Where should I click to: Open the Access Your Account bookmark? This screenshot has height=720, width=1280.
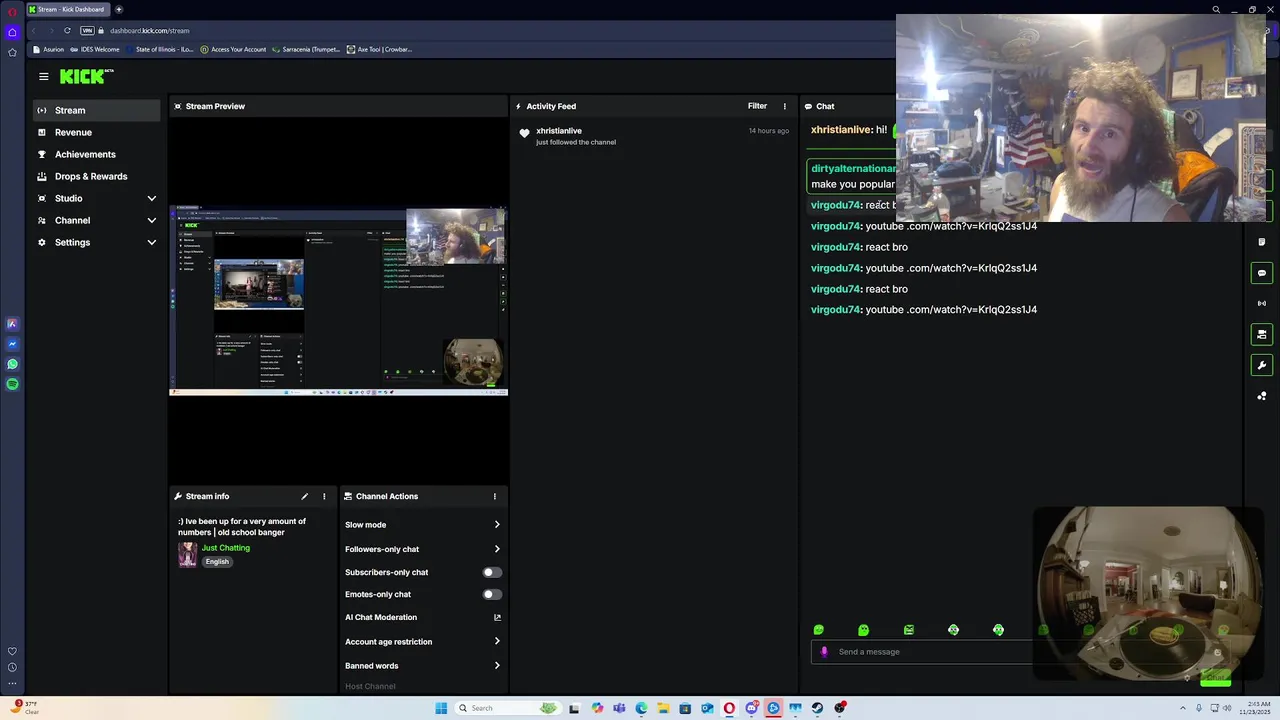click(233, 49)
